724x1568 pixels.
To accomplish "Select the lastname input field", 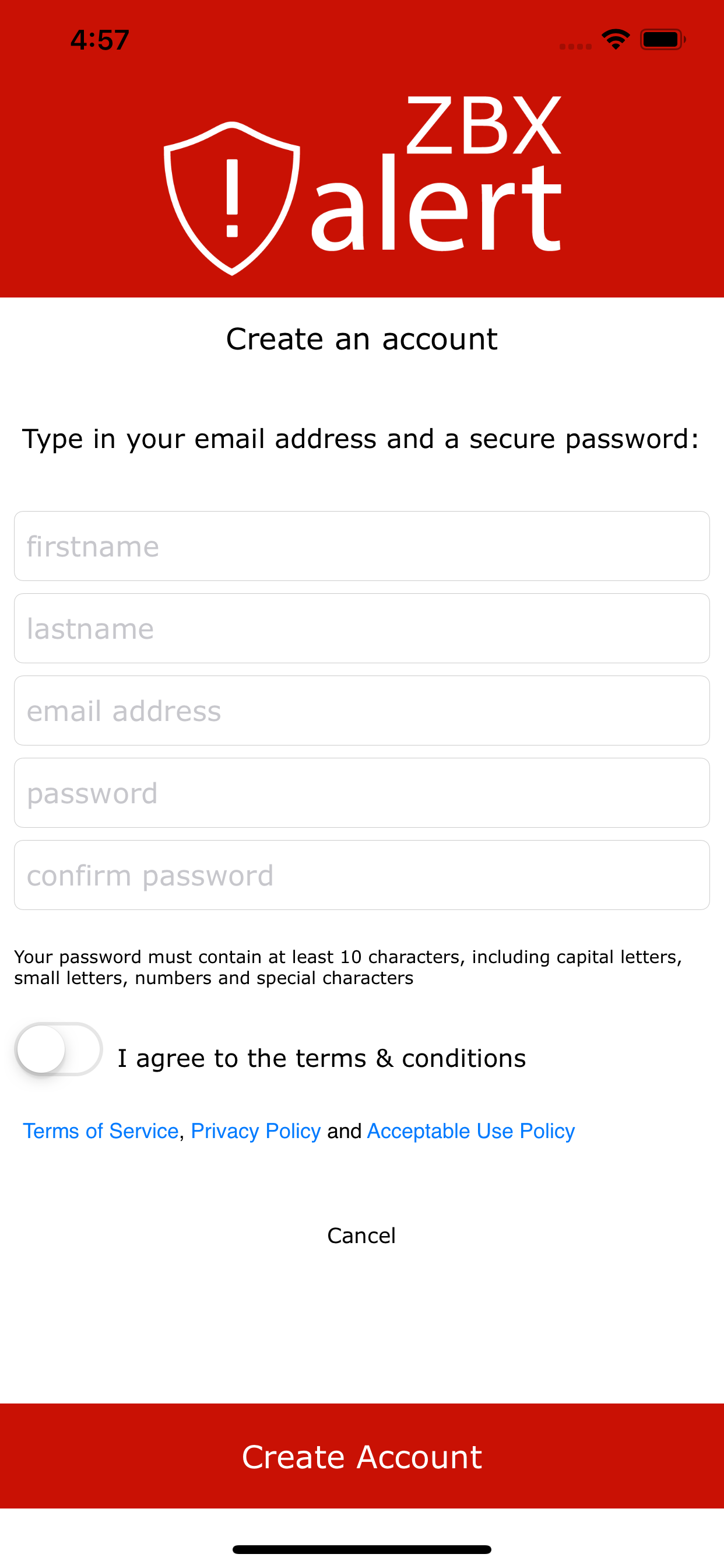I will click(362, 628).
